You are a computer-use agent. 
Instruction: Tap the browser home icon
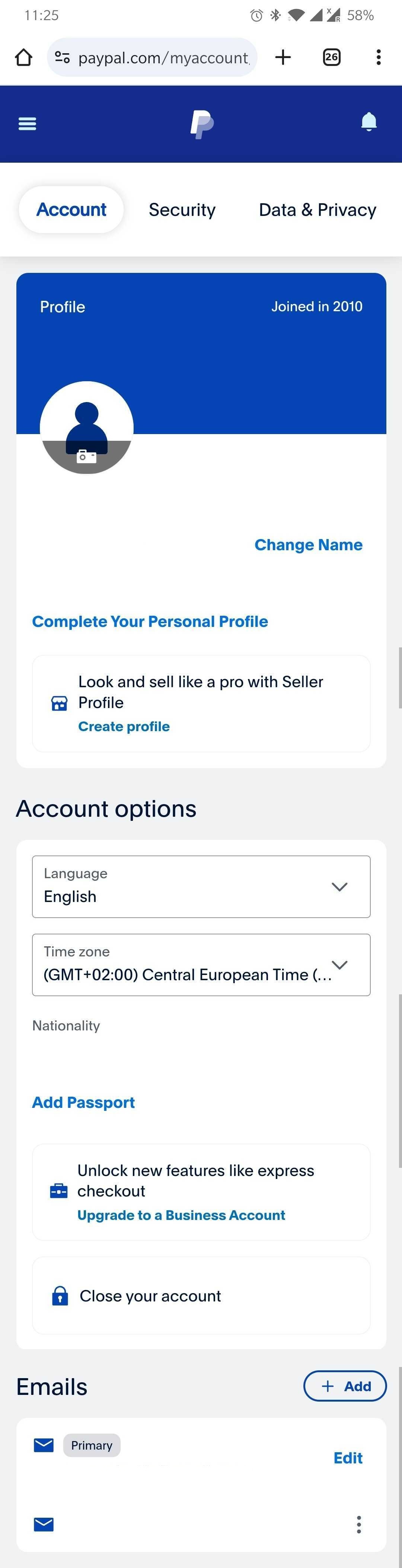point(24,58)
